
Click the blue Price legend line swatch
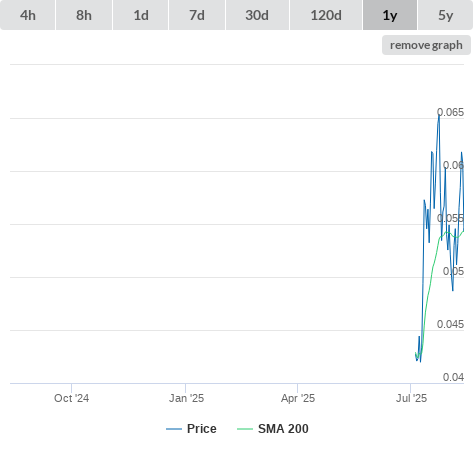(x=174, y=429)
